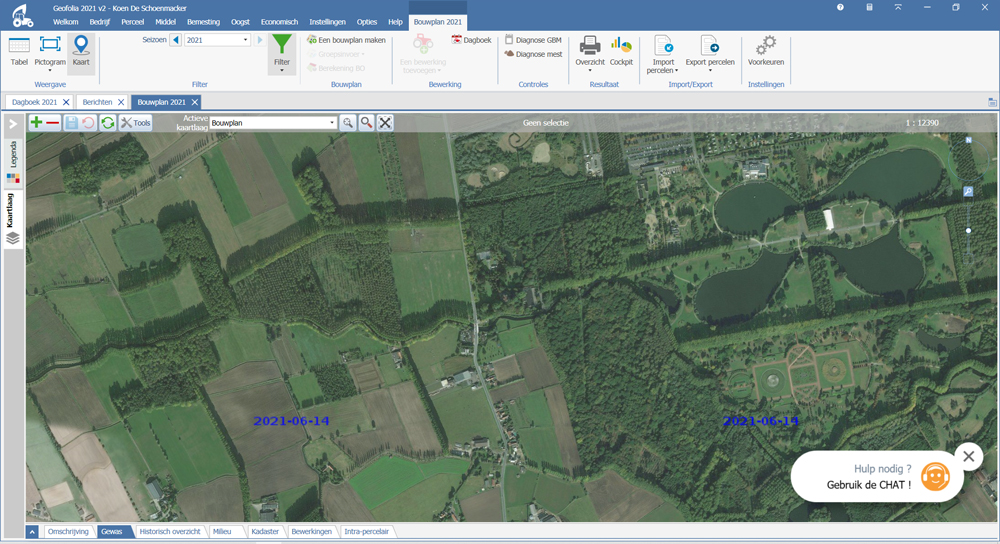This screenshot has width=1000, height=544.
Task: Open the Bemesting menu
Action: coord(203,22)
